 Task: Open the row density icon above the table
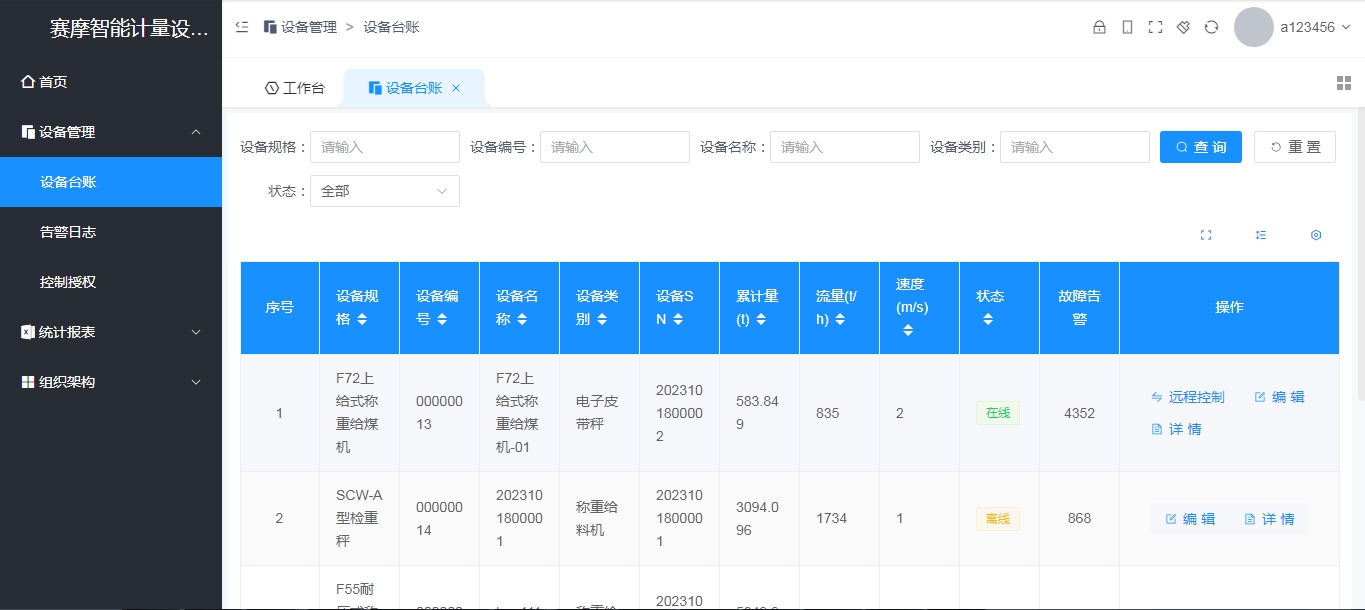(1261, 234)
